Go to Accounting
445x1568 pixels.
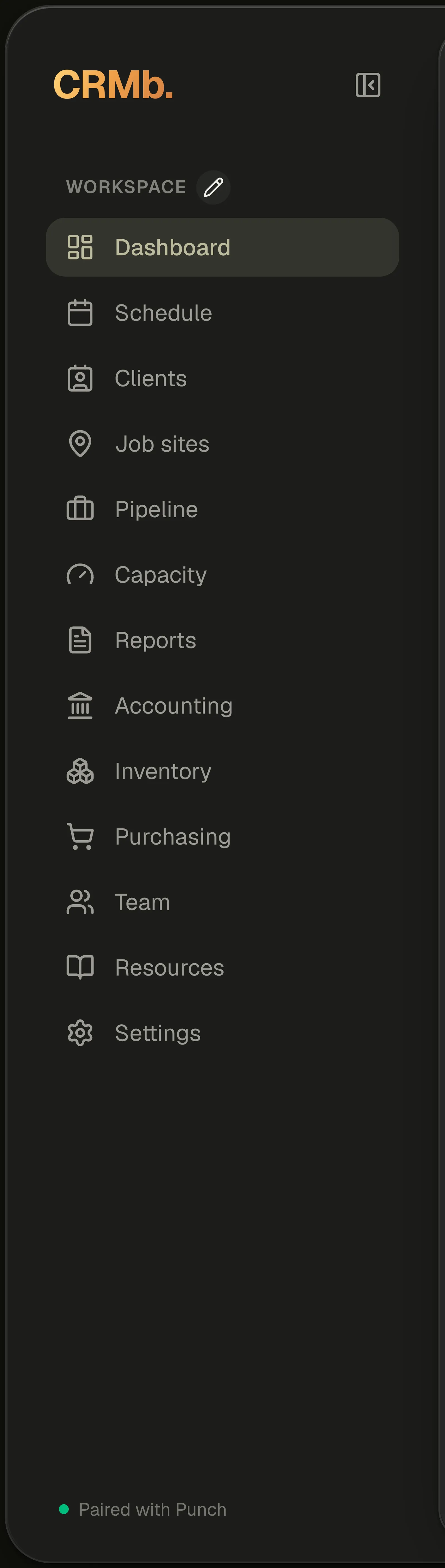[222, 705]
